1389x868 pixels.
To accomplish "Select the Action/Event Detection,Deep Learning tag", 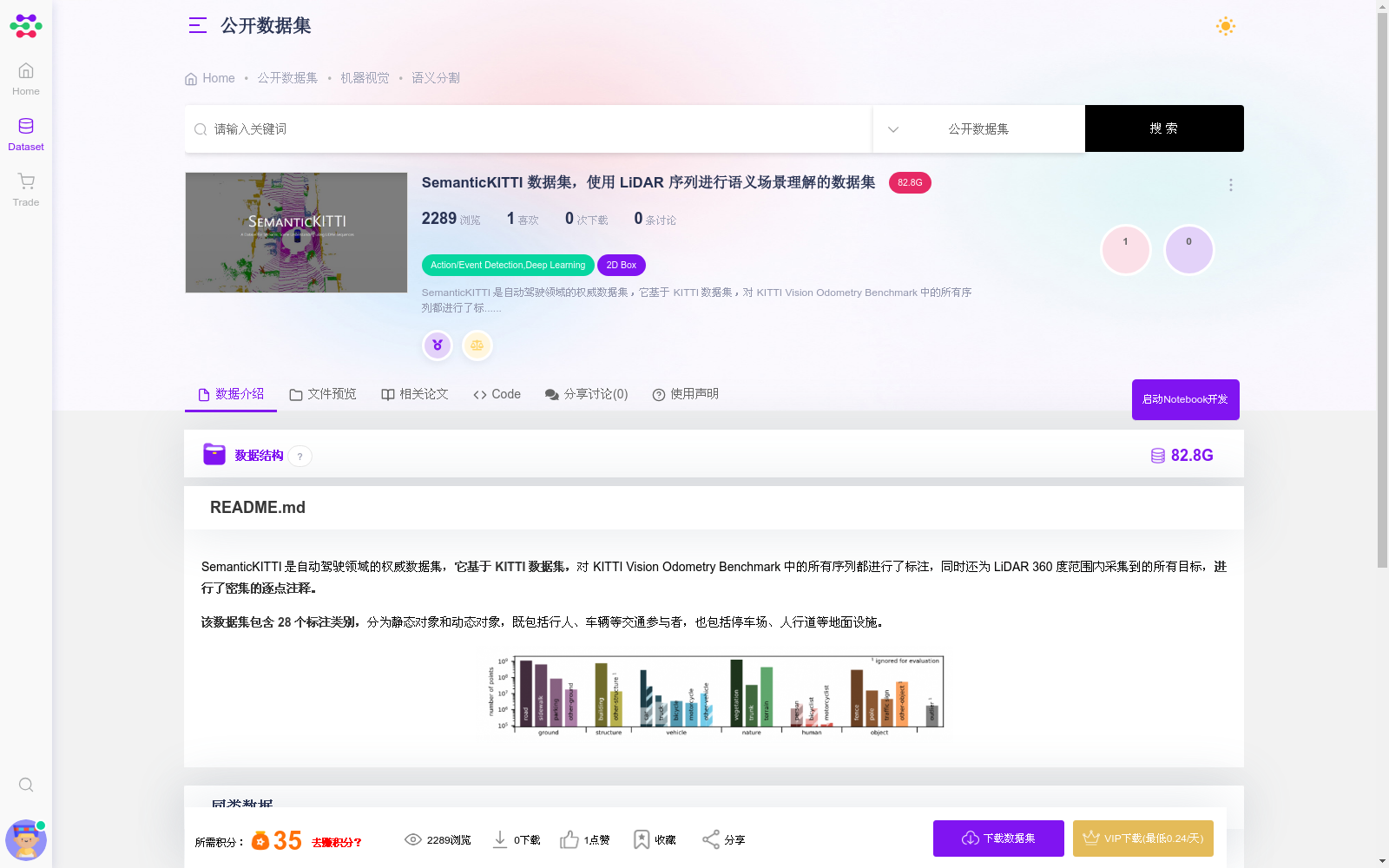I will [508, 265].
